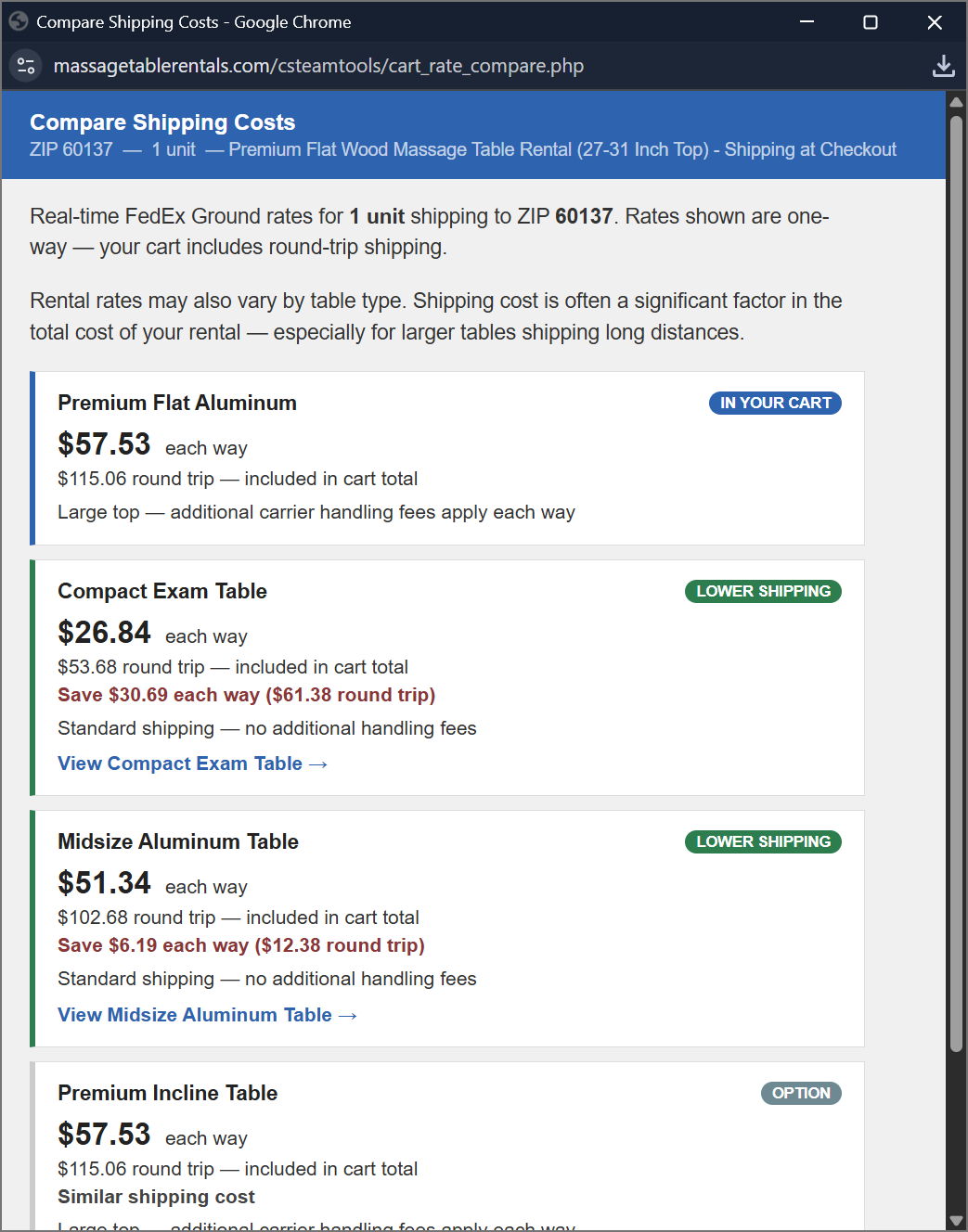The width and height of the screenshot is (968, 1232).
Task: Open the View Midsize Aluminum Table link
Action: (x=207, y=1015)
